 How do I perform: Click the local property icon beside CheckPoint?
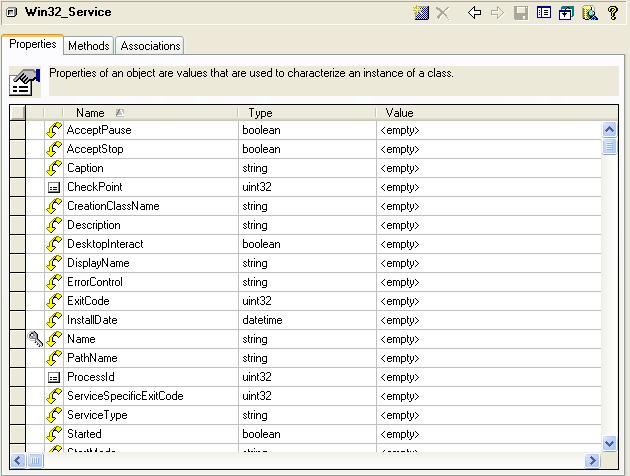54,187
